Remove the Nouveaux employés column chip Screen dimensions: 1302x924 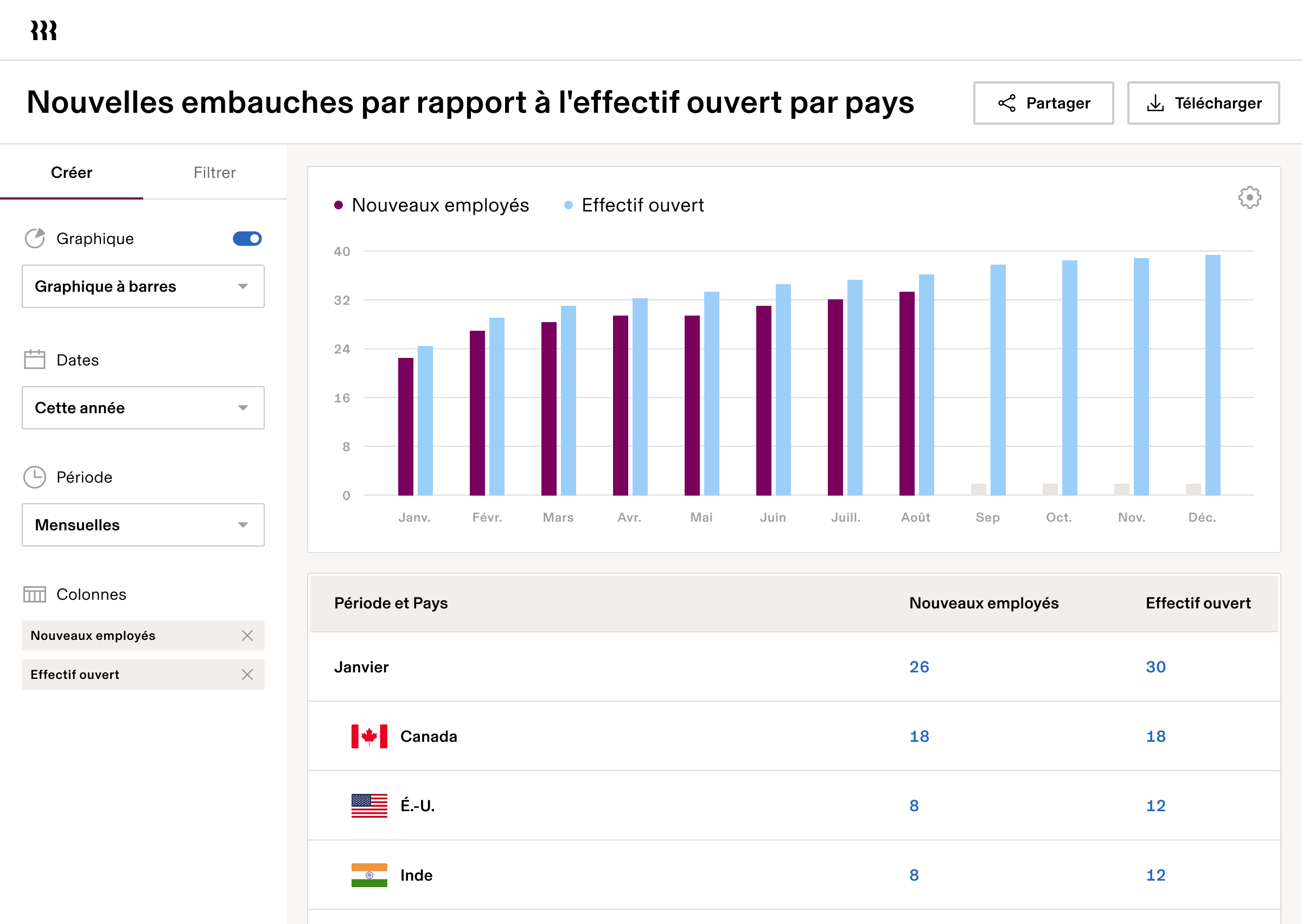[247, 636]
